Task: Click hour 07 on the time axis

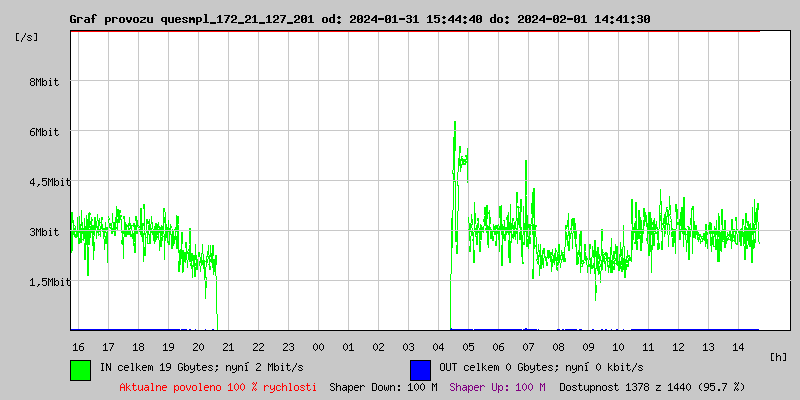Action: pos(528,346)
